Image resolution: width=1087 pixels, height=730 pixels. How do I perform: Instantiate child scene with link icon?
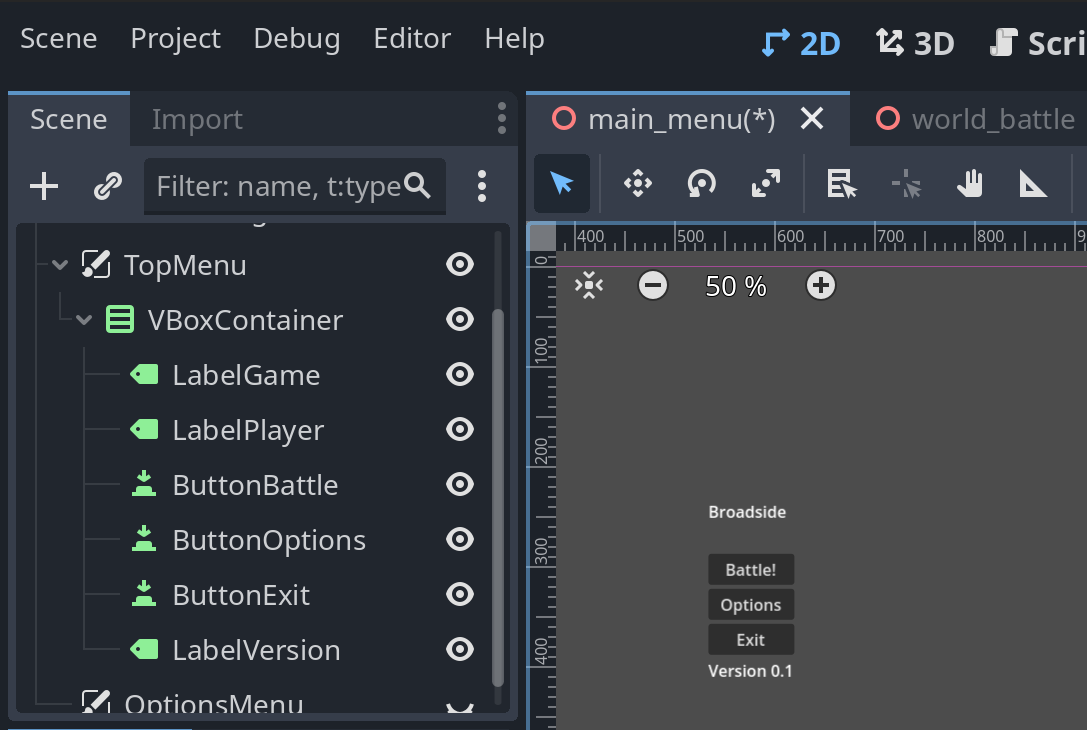click(x=107, y=186)
